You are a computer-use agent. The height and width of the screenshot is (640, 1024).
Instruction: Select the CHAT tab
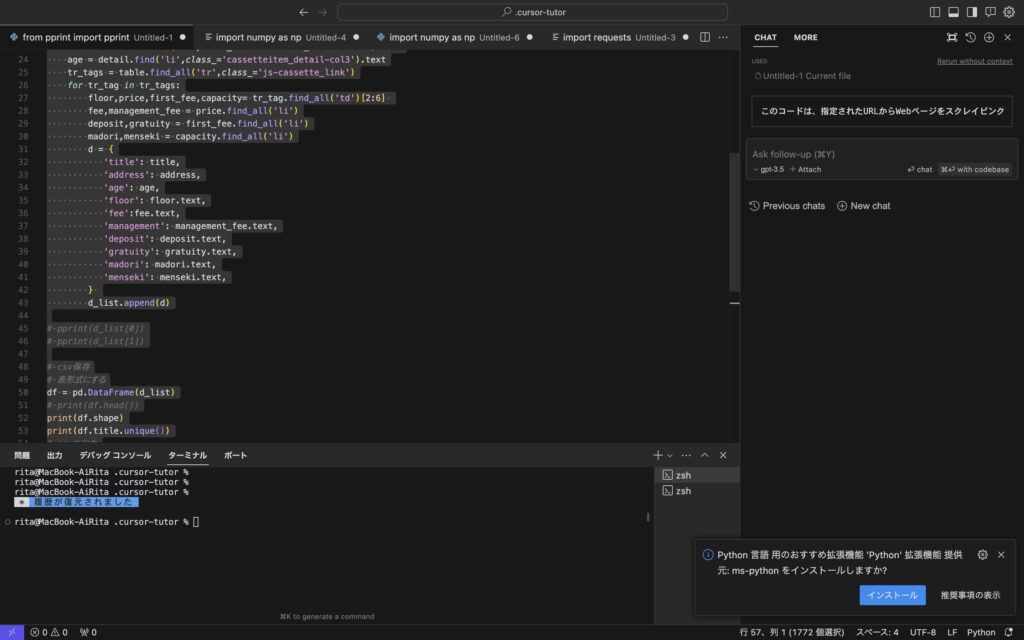click(x=765, y=37)
